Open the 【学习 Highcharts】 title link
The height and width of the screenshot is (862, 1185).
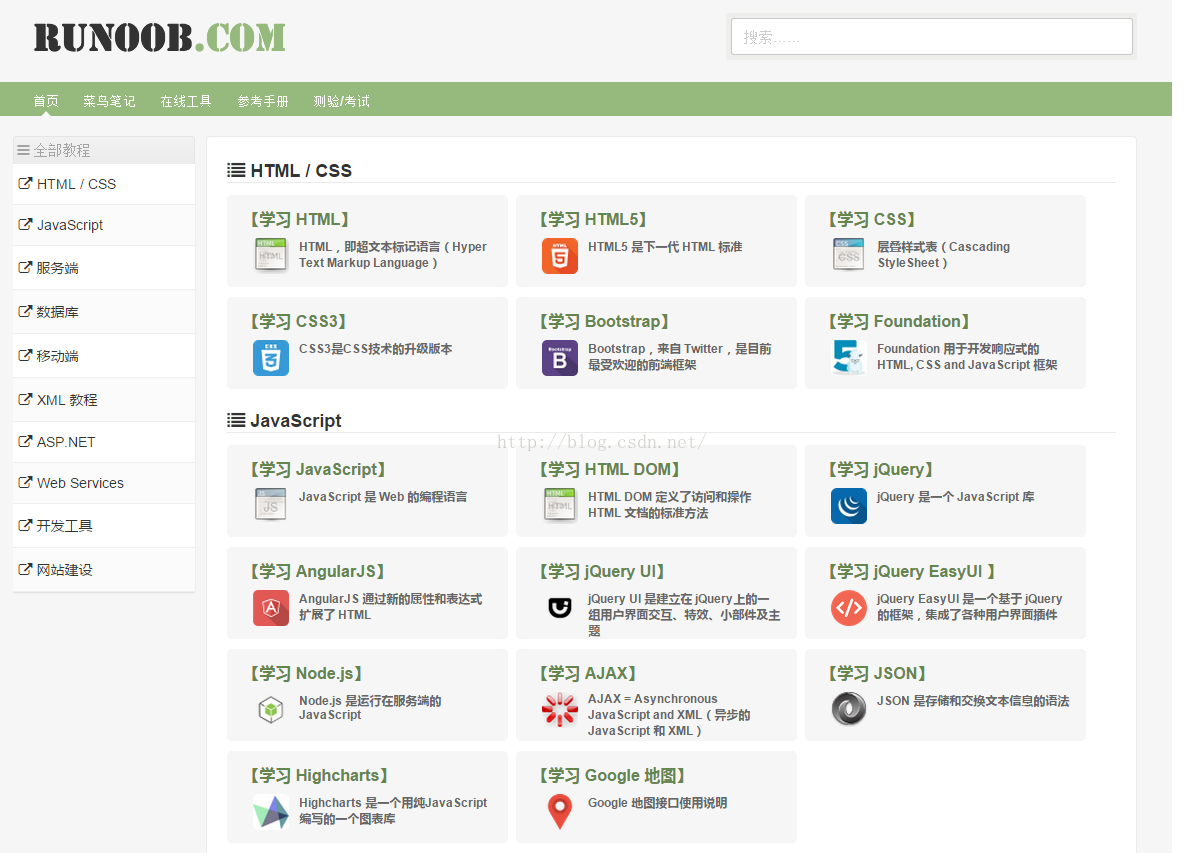pos(323,783)
